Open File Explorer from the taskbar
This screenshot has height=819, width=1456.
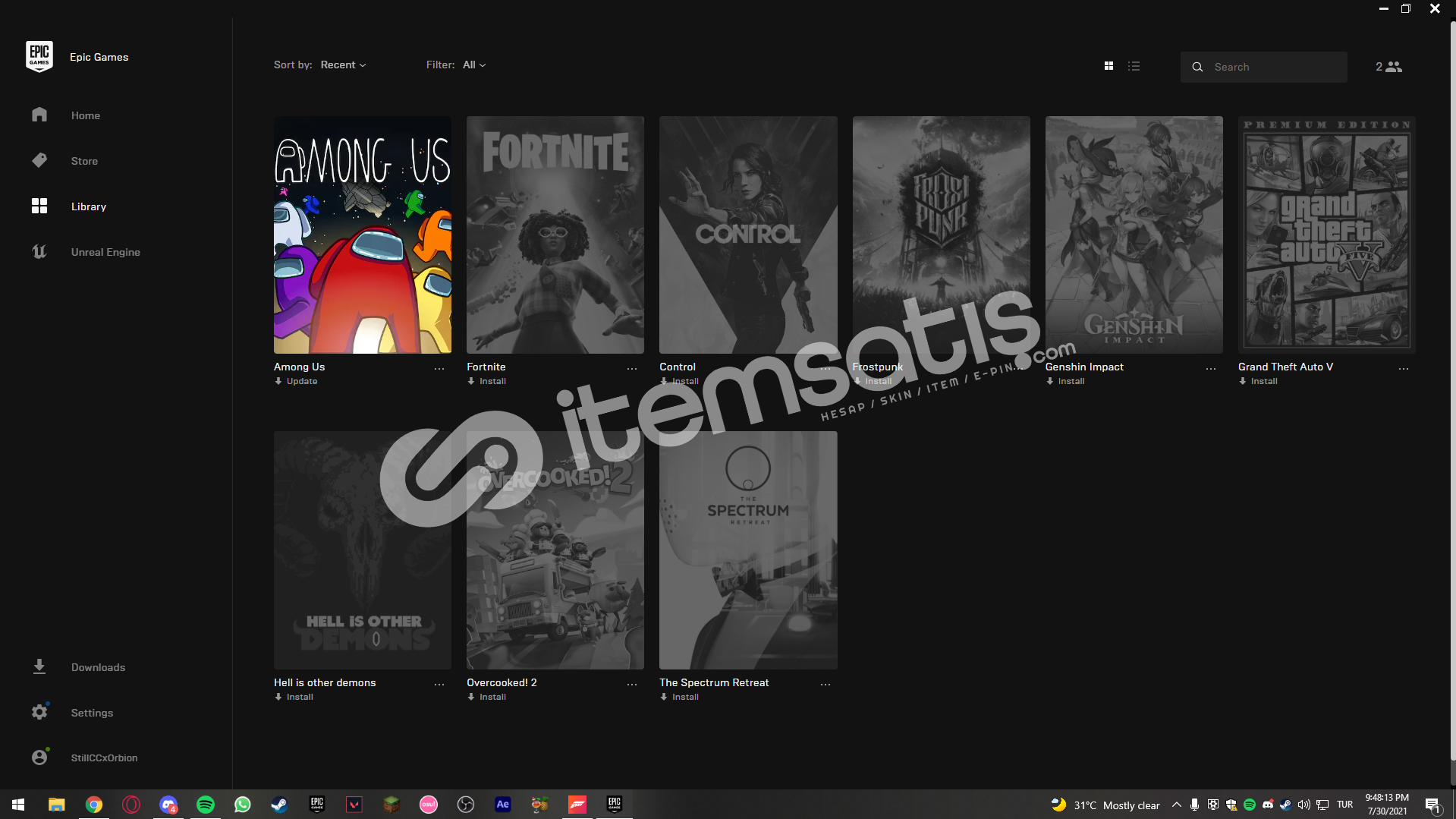point(56,805)
